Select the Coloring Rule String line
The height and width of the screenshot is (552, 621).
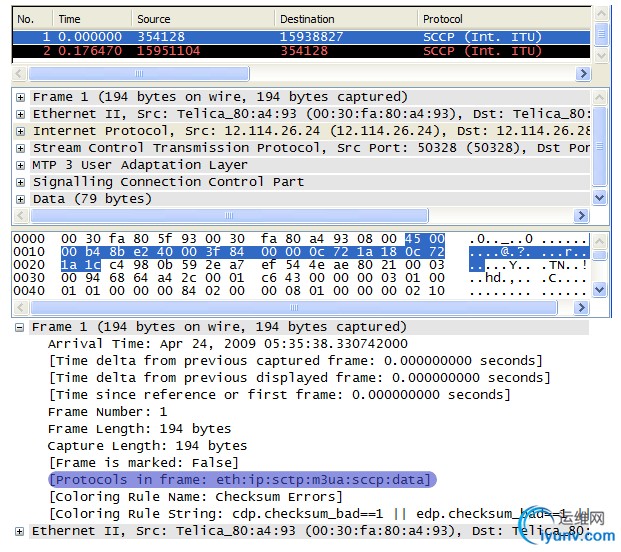tap(307, 514)
